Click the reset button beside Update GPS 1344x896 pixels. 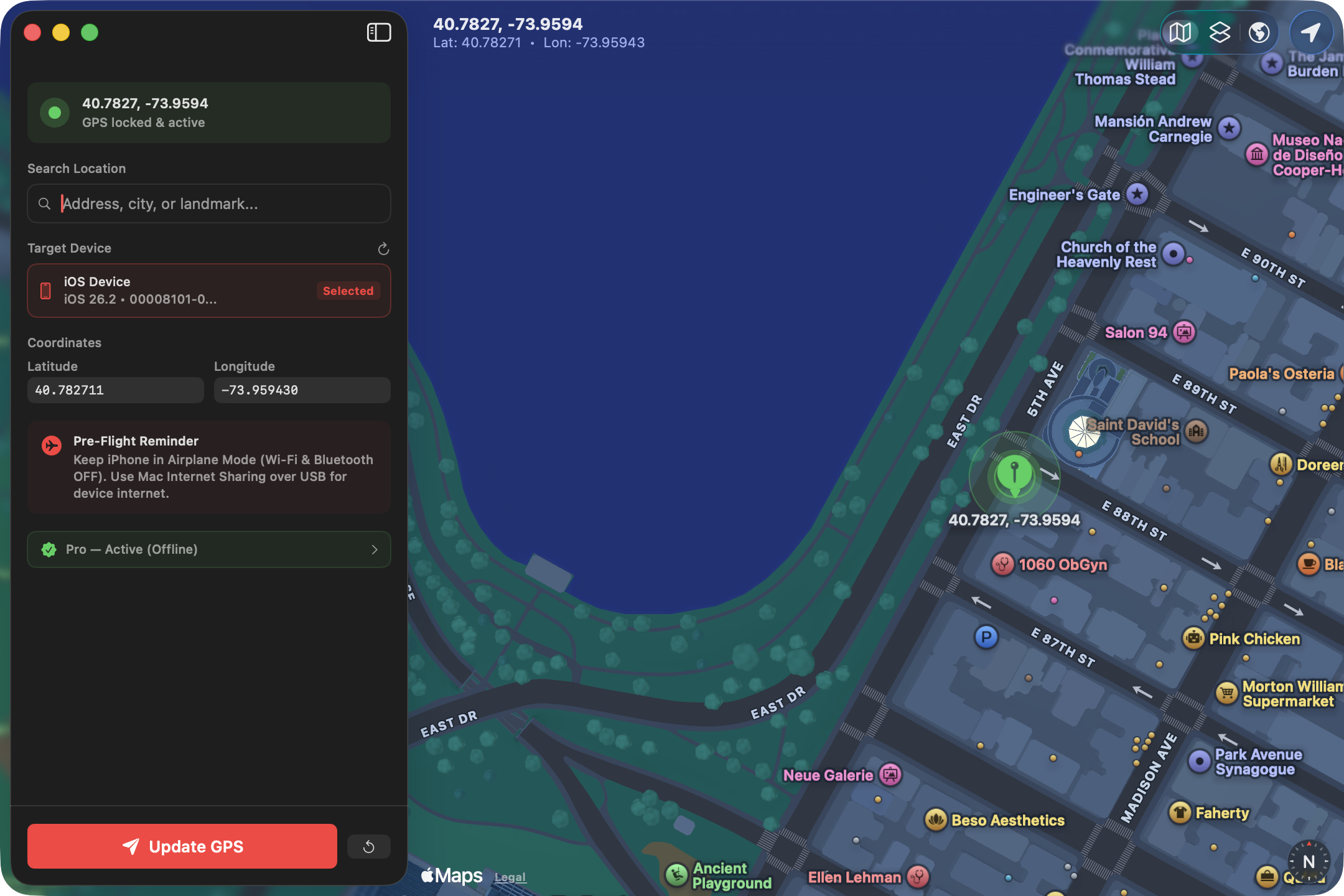[369, 846]
